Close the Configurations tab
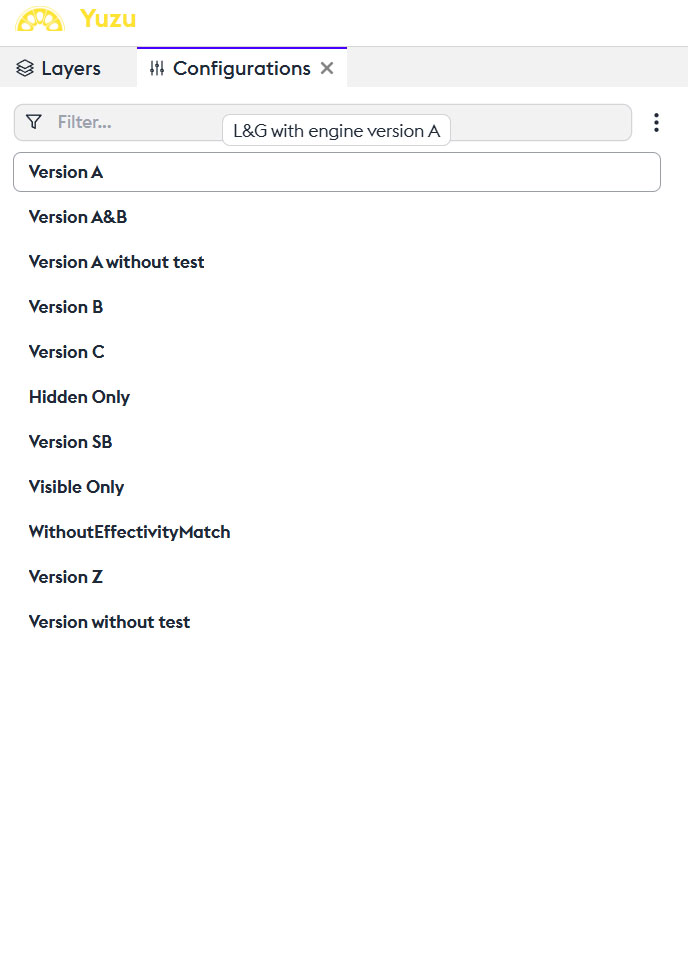 click(327, 69)
